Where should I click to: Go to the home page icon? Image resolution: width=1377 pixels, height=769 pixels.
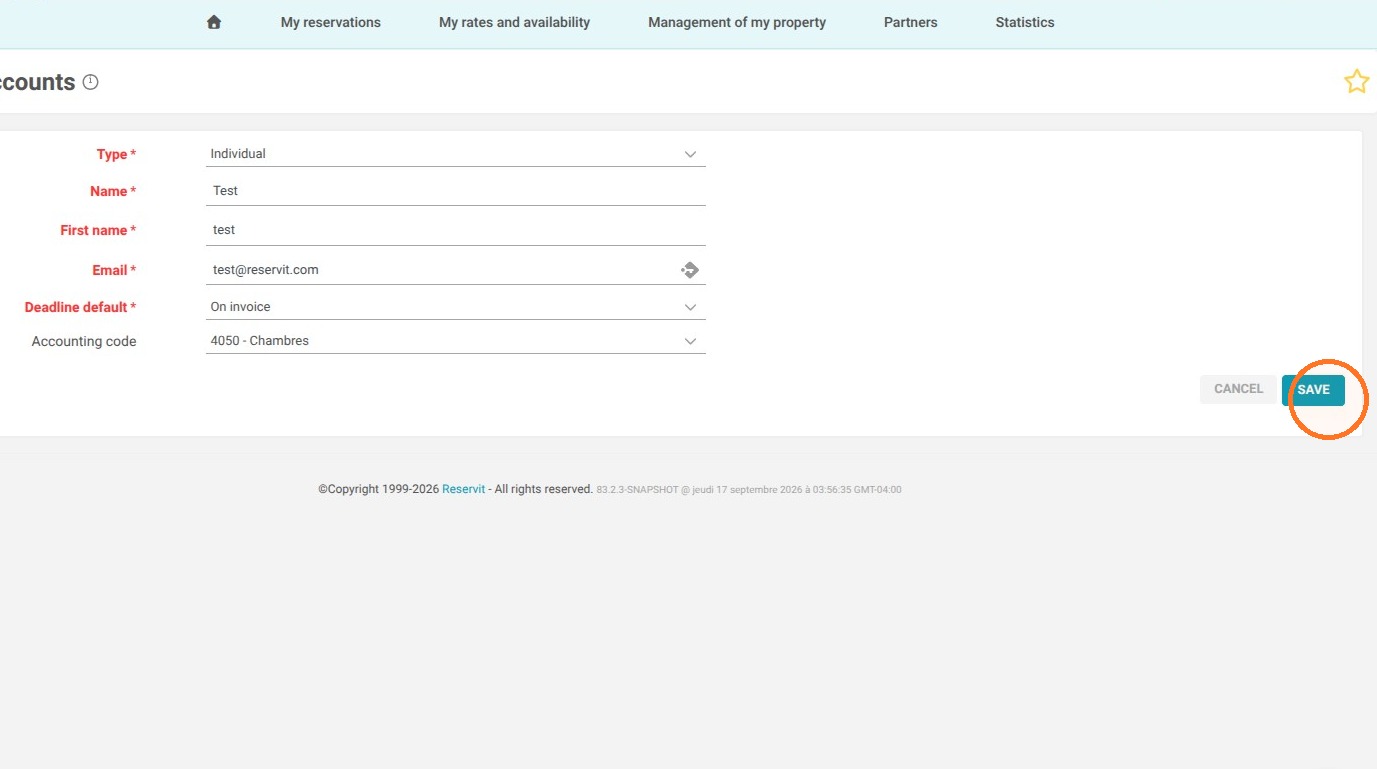[213, 22]
